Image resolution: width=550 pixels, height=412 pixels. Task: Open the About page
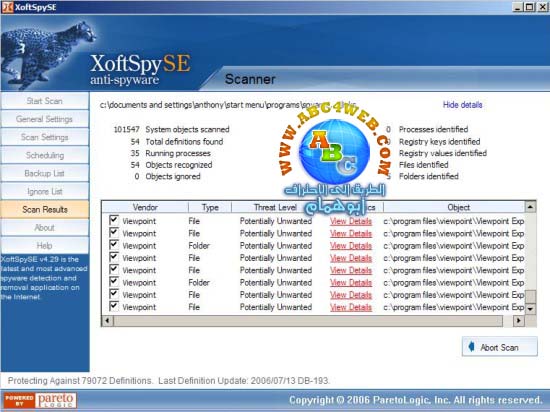45,228
